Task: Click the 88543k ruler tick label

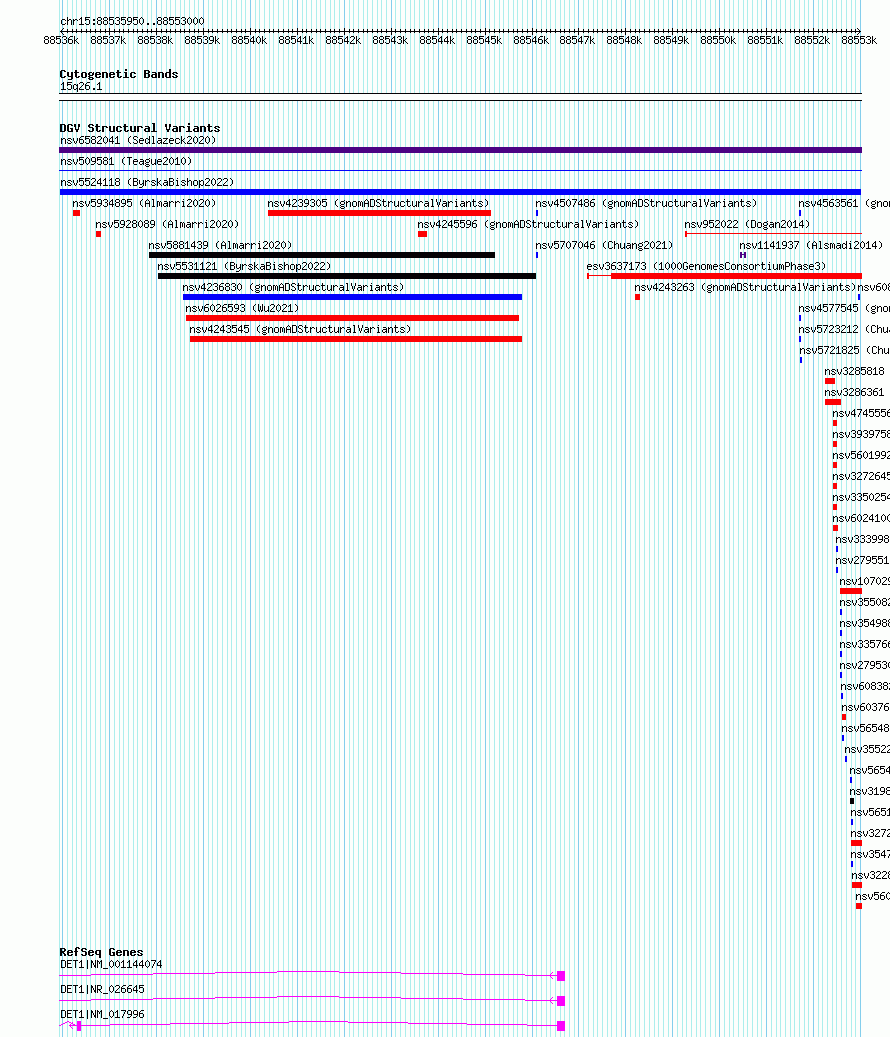Action: click(x=390, y=40)
